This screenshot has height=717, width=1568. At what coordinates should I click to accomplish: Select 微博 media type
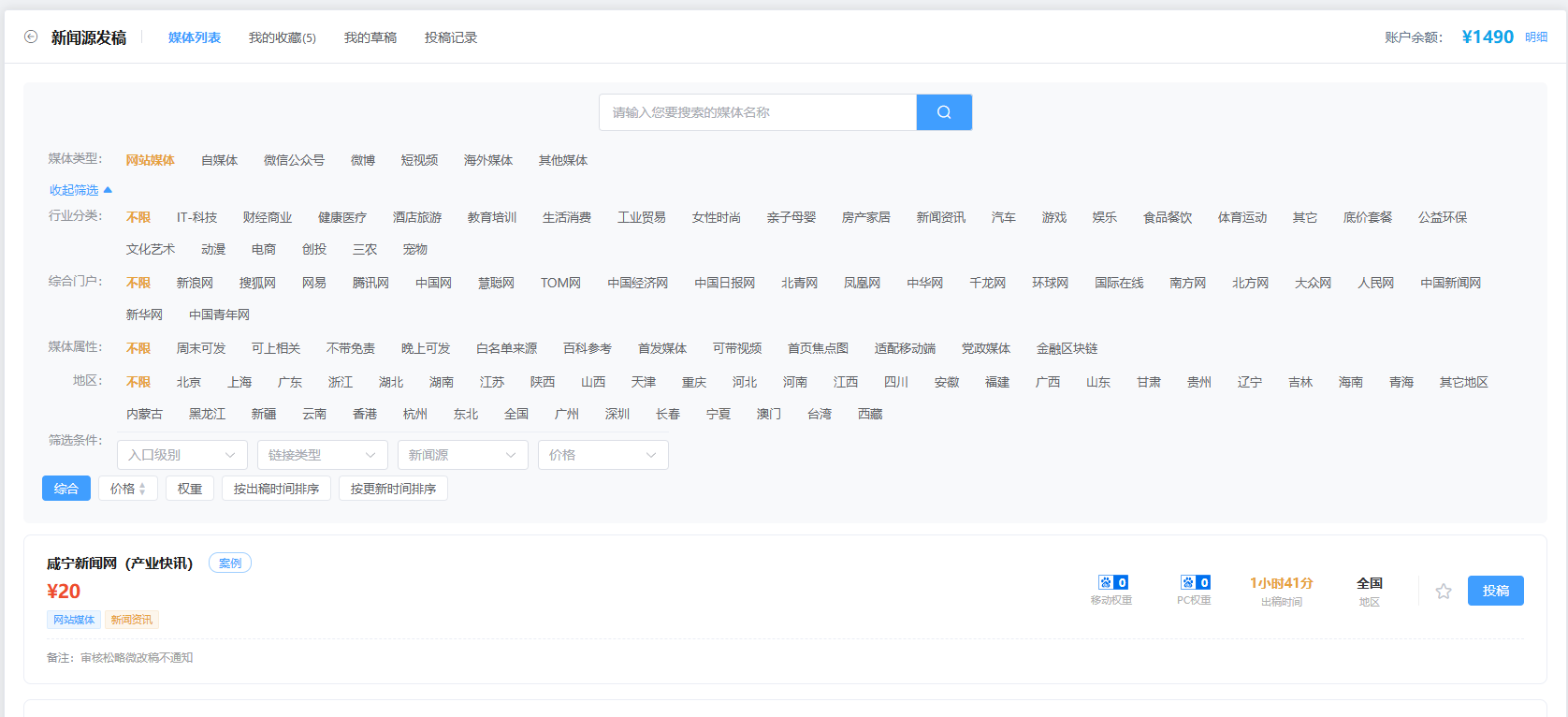point(363,160)
